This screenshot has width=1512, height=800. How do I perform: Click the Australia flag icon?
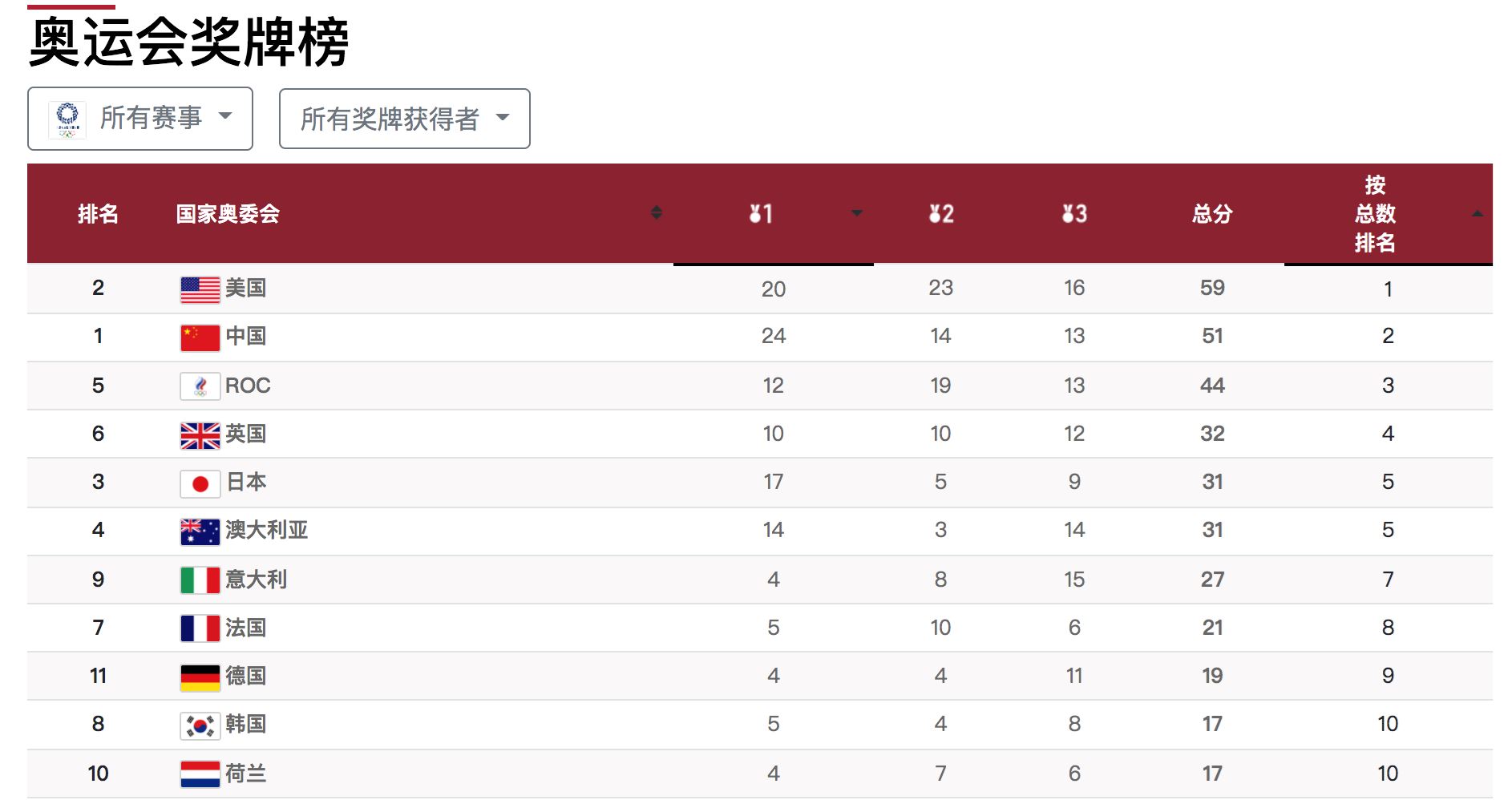200,531
